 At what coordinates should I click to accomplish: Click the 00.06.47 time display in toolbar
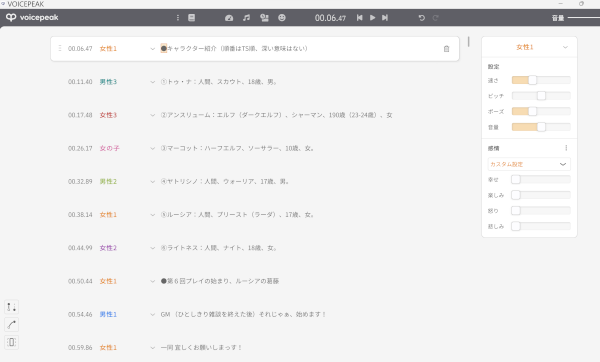pyautogui.click(x=330, y=18)
